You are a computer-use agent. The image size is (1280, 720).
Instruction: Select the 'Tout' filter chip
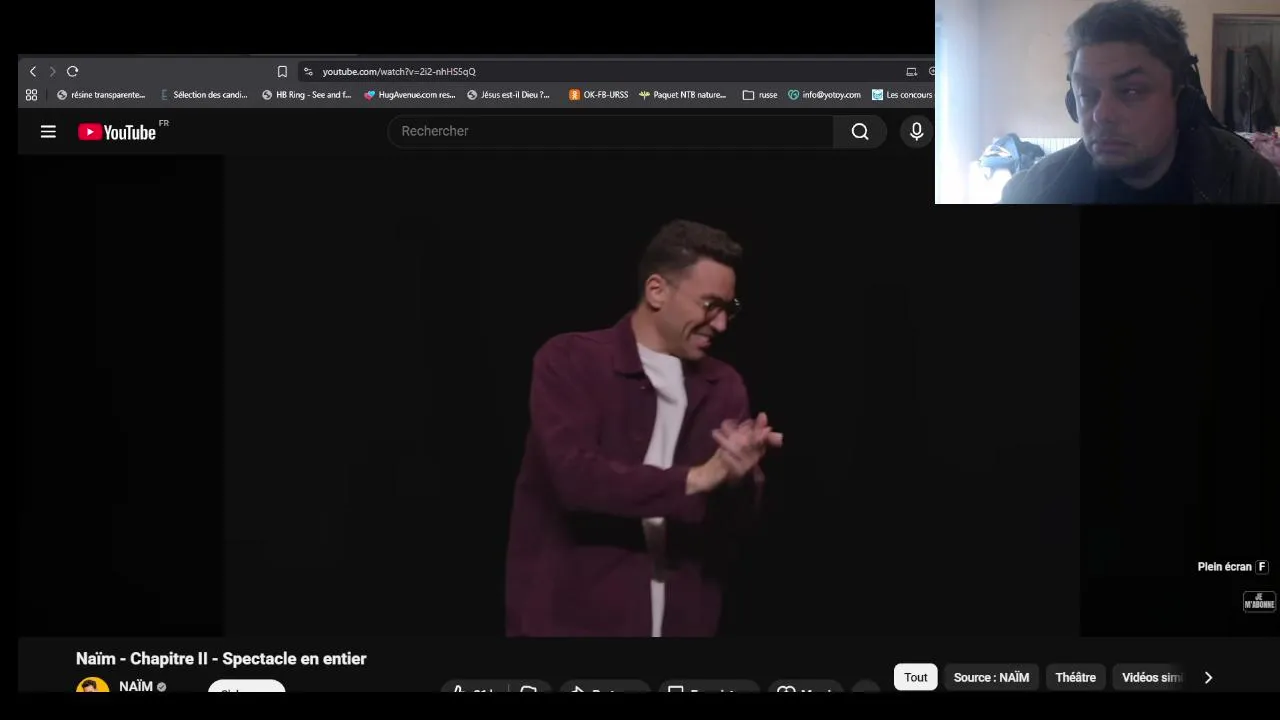[x=916, y=677]
